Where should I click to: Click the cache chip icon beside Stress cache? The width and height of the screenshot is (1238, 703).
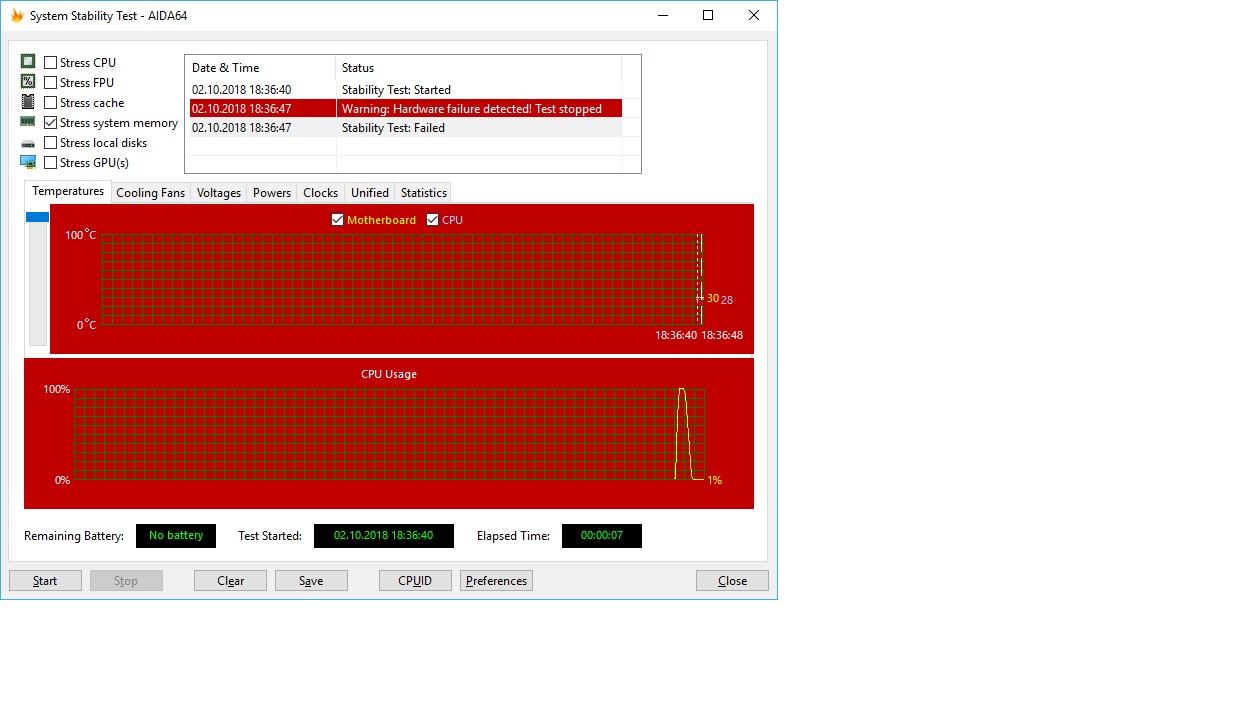coord(28,102)
